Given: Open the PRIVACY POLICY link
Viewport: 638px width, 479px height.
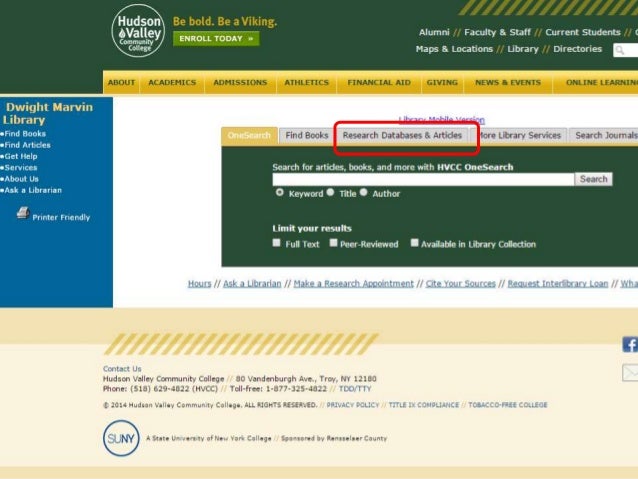Looking at the screenshot, I should 353,405.
